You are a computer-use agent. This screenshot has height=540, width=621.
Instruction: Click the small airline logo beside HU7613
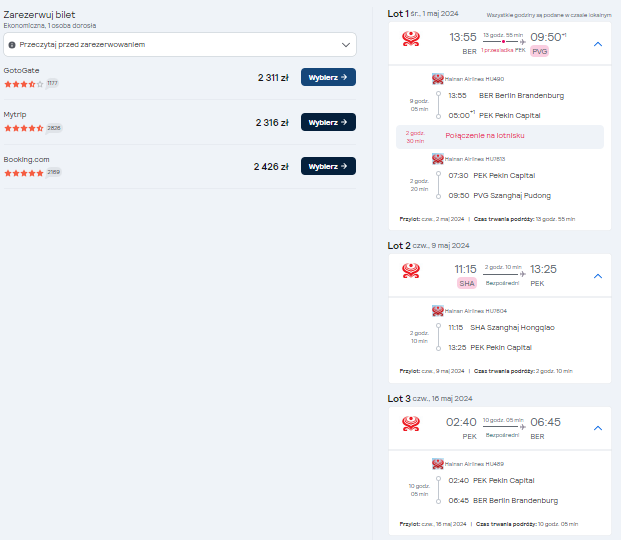tap(438, 159)
